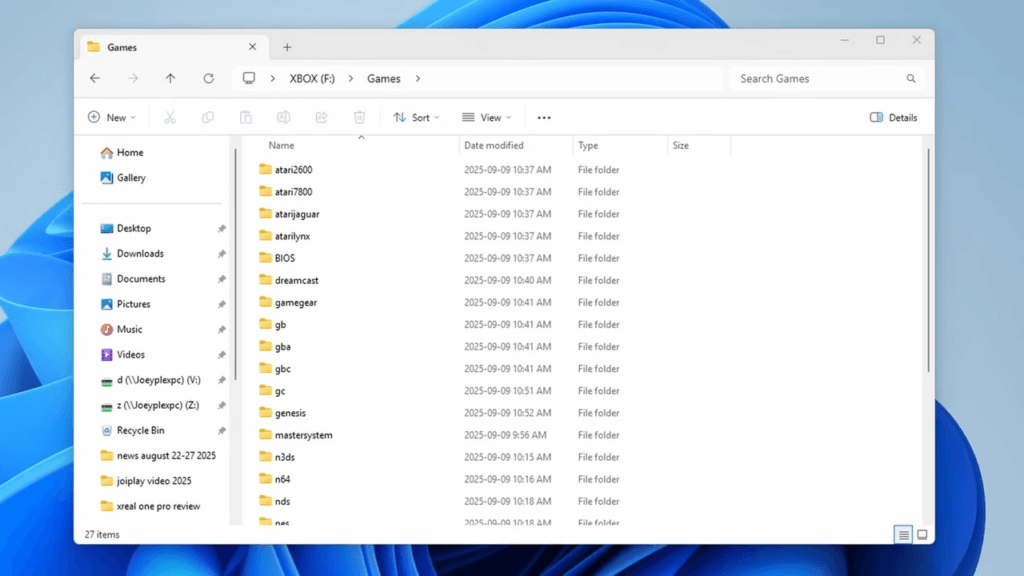Viewport: 1024px width, 576px height.
Task: Expand chevron after Games in address bar
Action: [x=418, y=78]
